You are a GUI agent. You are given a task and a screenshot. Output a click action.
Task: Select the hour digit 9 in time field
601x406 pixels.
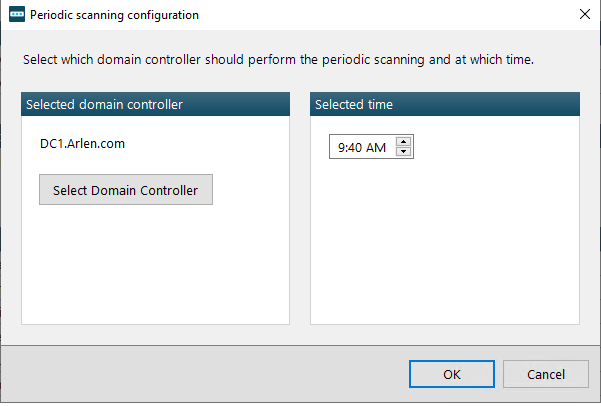click(x=342, y=147)
